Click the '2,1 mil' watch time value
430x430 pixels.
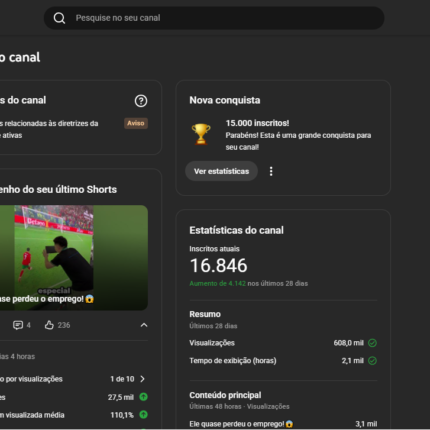coord(353,361)
